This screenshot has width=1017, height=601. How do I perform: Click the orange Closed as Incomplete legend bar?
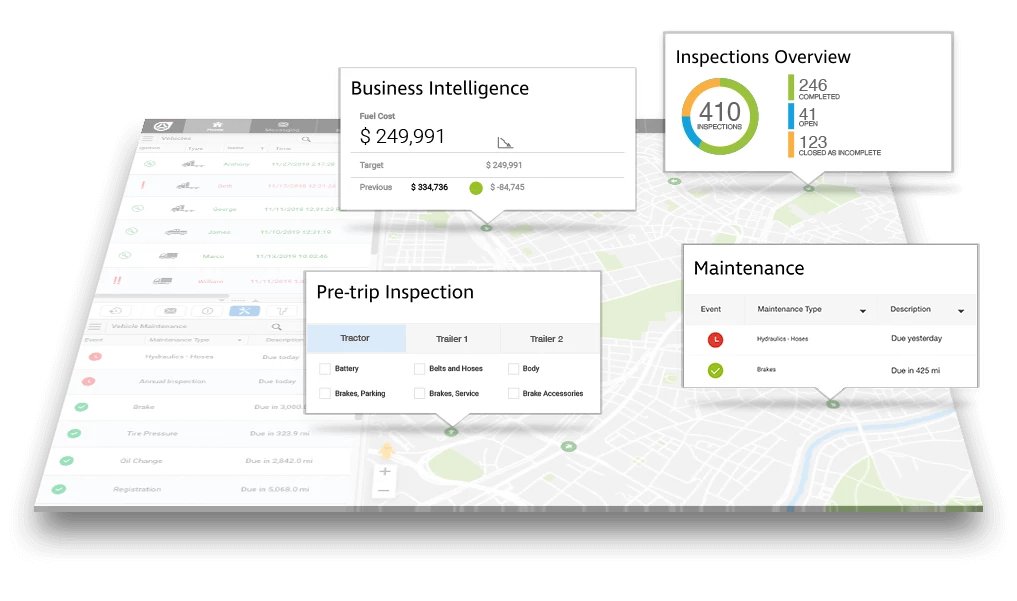[x=791, y=145]
